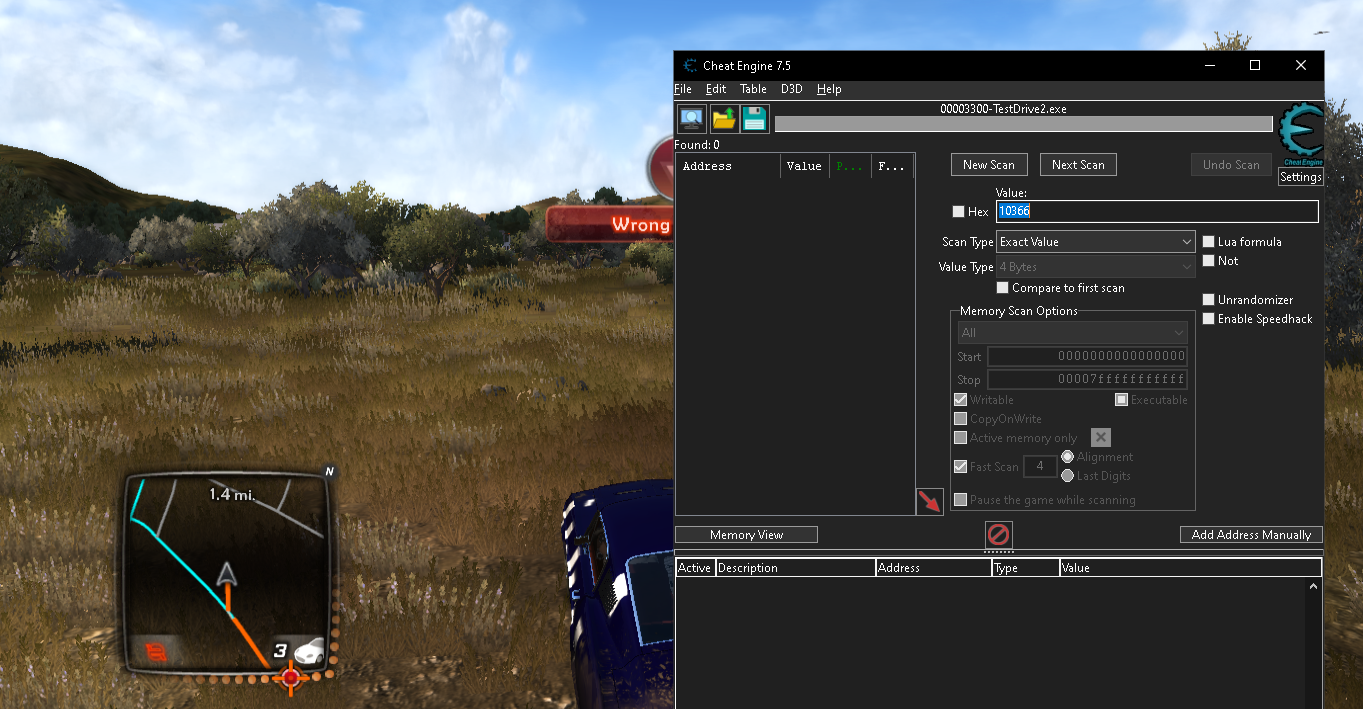The width and height of the screenshot is (1363, 709).
Task: Click the 1.4 mi. distance text on minimap
Action: (230, 495)
